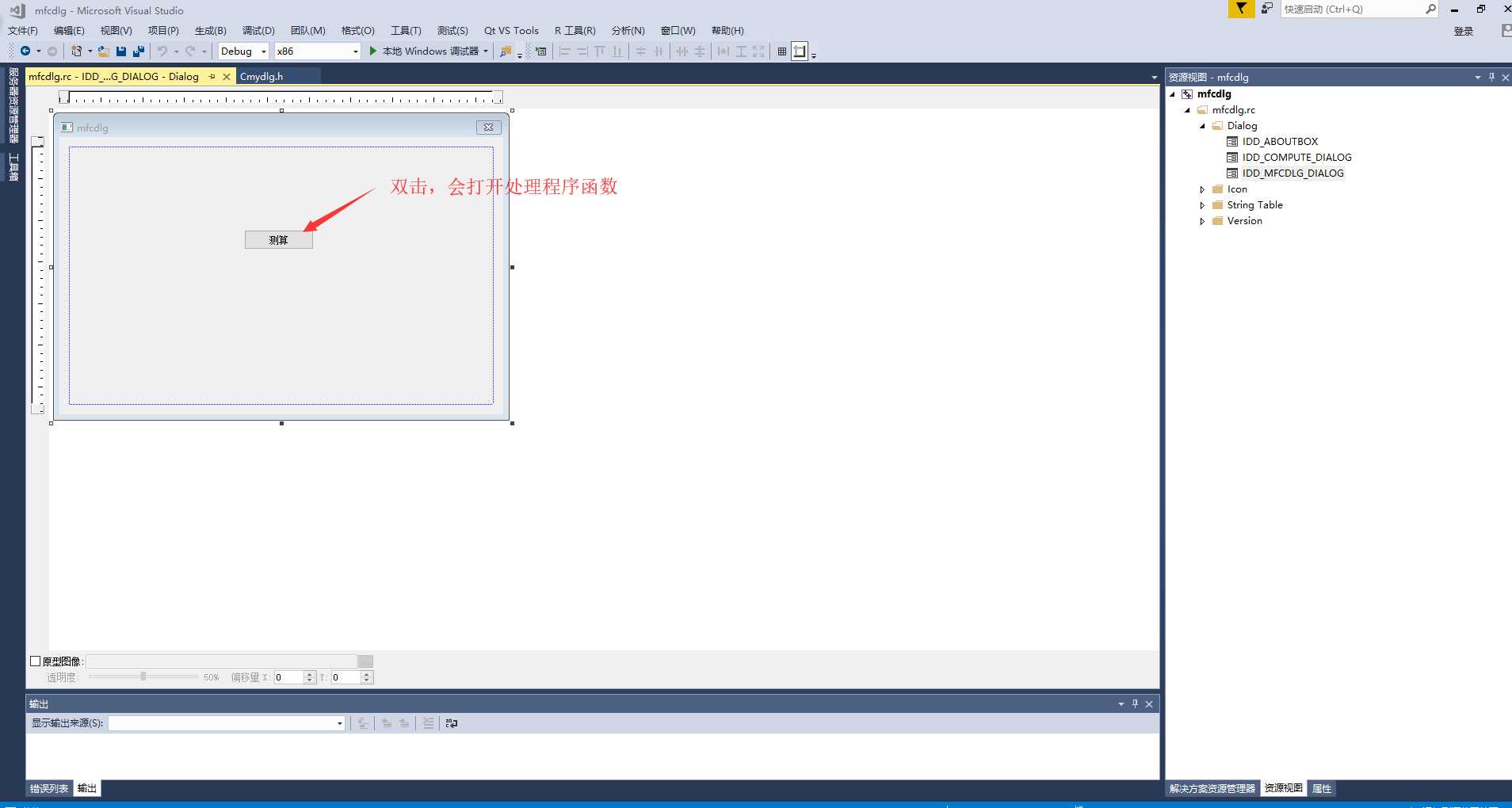
Task: Collapse the mfcdlg root tree node
Action: [1173, 94]
